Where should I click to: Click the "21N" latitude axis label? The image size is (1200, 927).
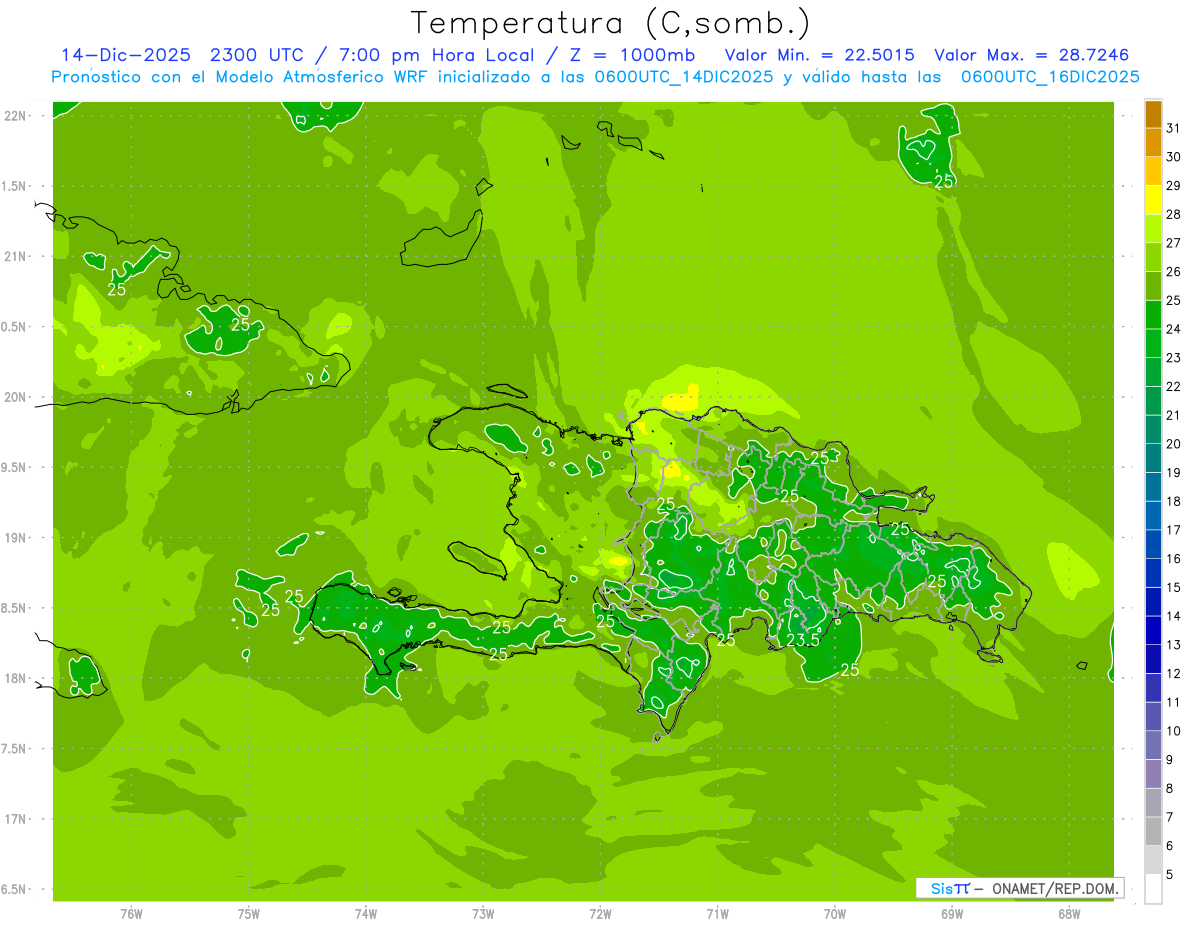pos(16,256)
